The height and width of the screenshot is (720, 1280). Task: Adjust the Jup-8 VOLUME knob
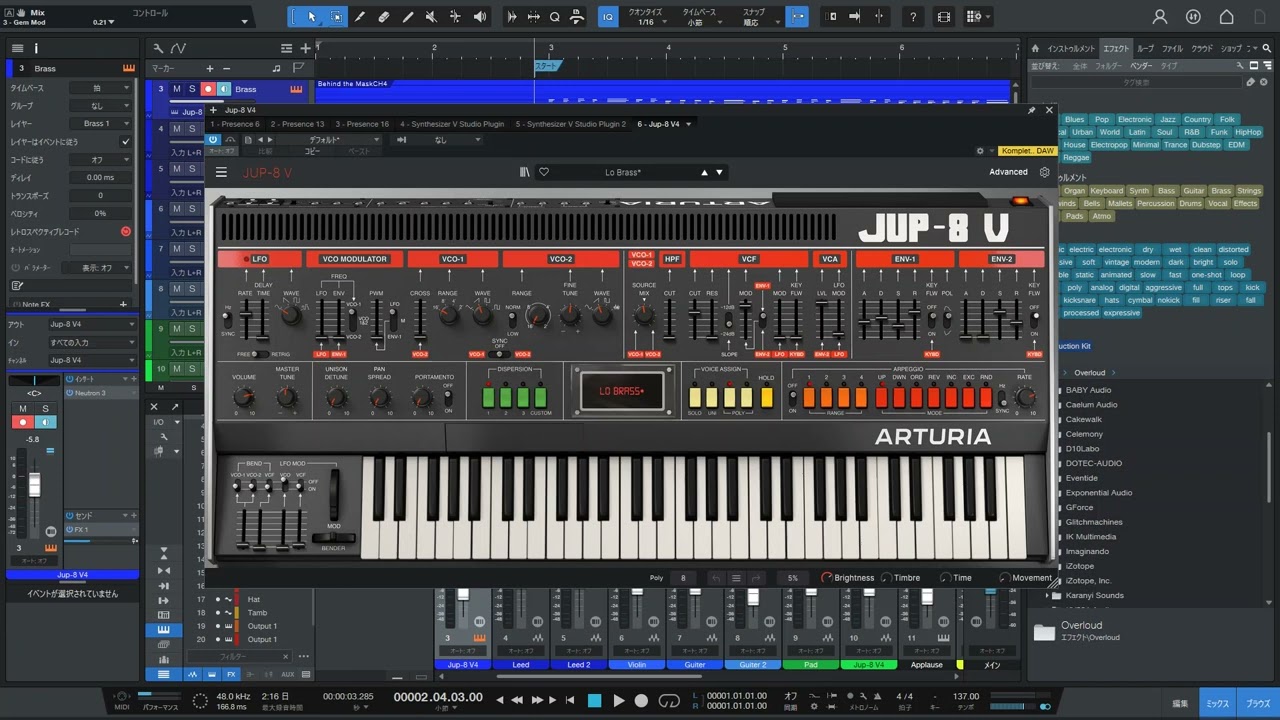coord(244,397)
